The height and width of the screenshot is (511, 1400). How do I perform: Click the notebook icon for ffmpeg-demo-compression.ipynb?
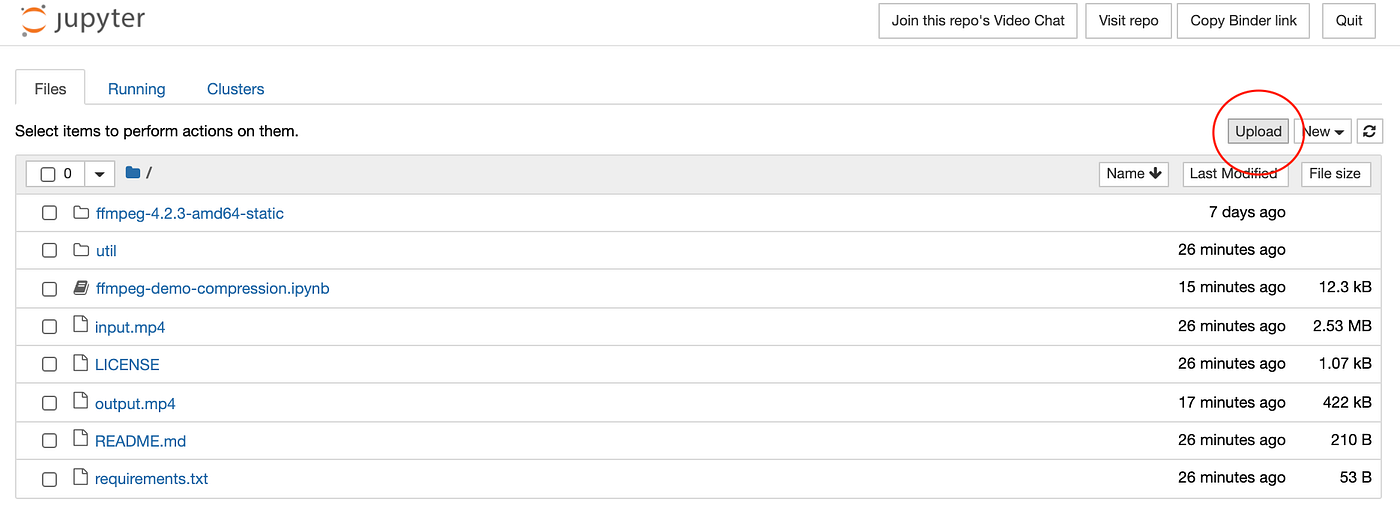click(x=81, y=288)
